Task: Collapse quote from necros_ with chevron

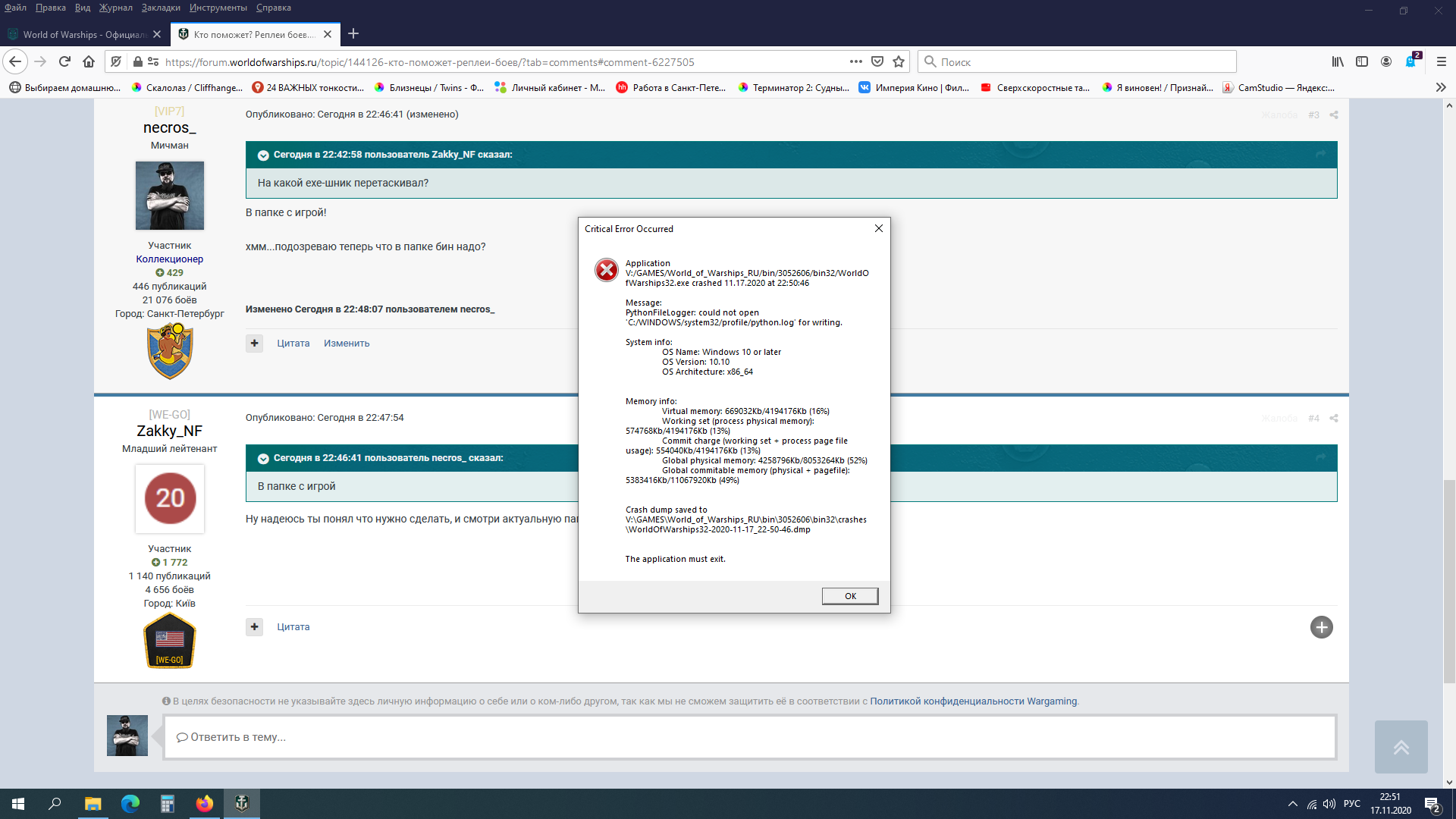Action: (263, 458)
